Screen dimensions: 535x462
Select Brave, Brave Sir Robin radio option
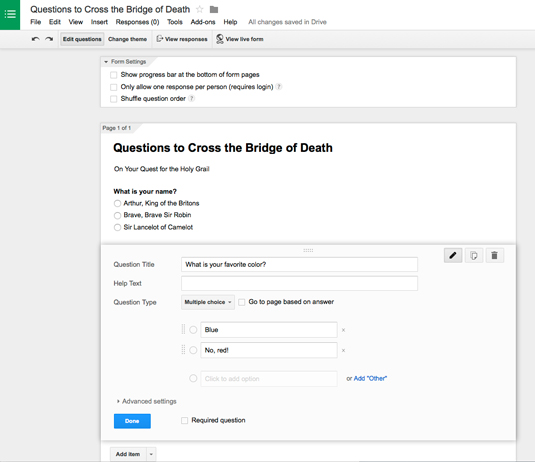click(117, 215)
